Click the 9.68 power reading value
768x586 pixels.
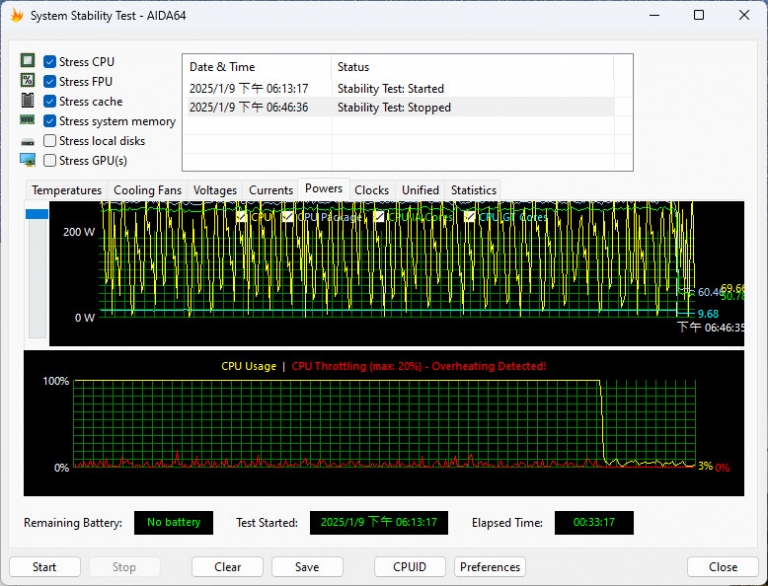coord(708,314)
